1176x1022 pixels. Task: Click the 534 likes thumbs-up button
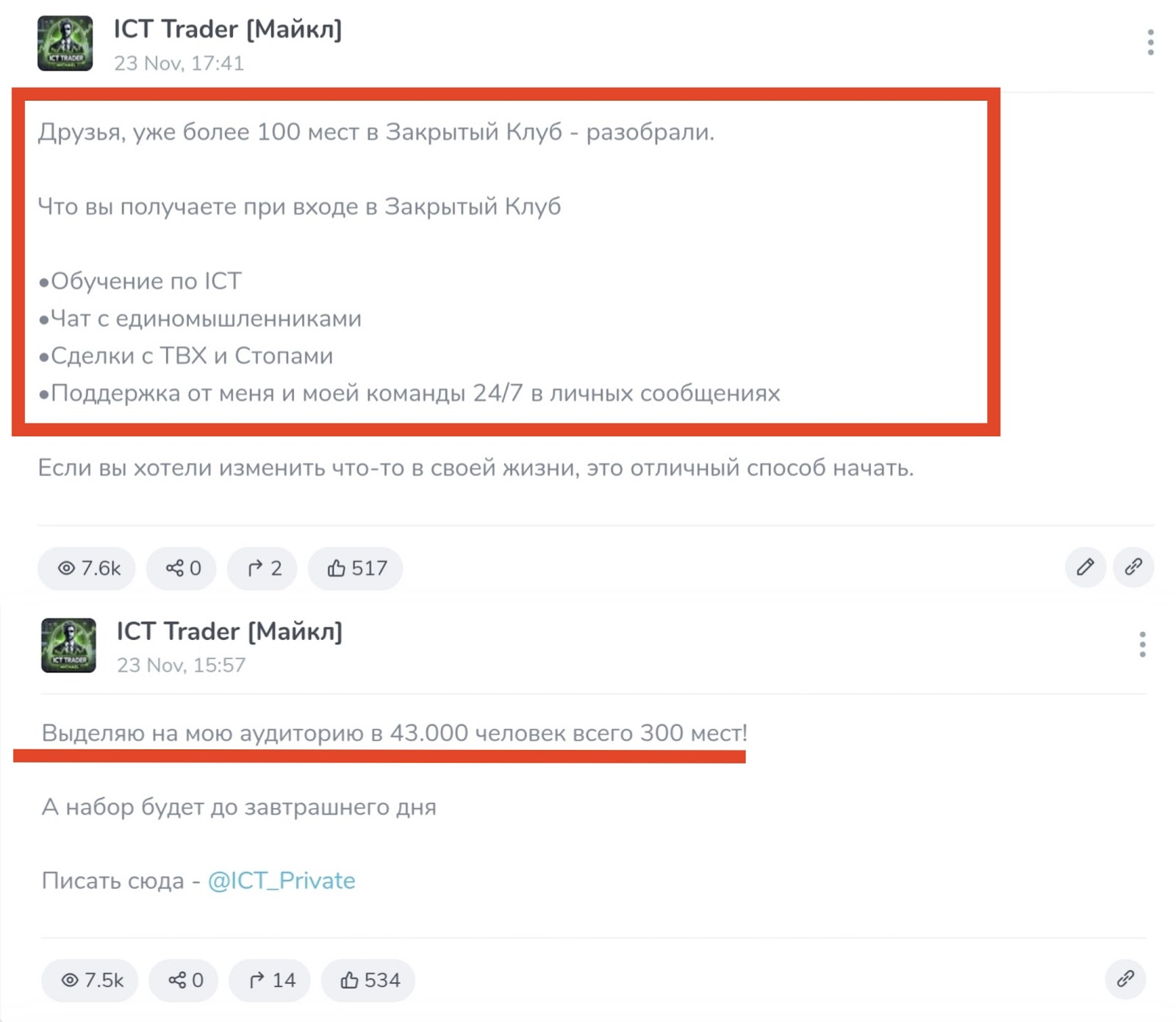368,980
